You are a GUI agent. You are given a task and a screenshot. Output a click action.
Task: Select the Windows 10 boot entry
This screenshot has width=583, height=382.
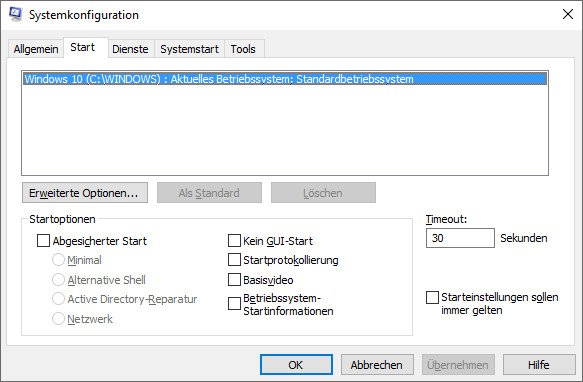click(285, 79)
